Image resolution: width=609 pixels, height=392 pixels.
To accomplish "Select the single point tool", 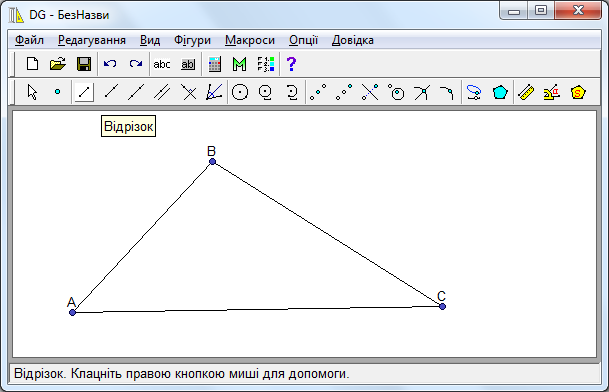I will [x=57, y=92].
